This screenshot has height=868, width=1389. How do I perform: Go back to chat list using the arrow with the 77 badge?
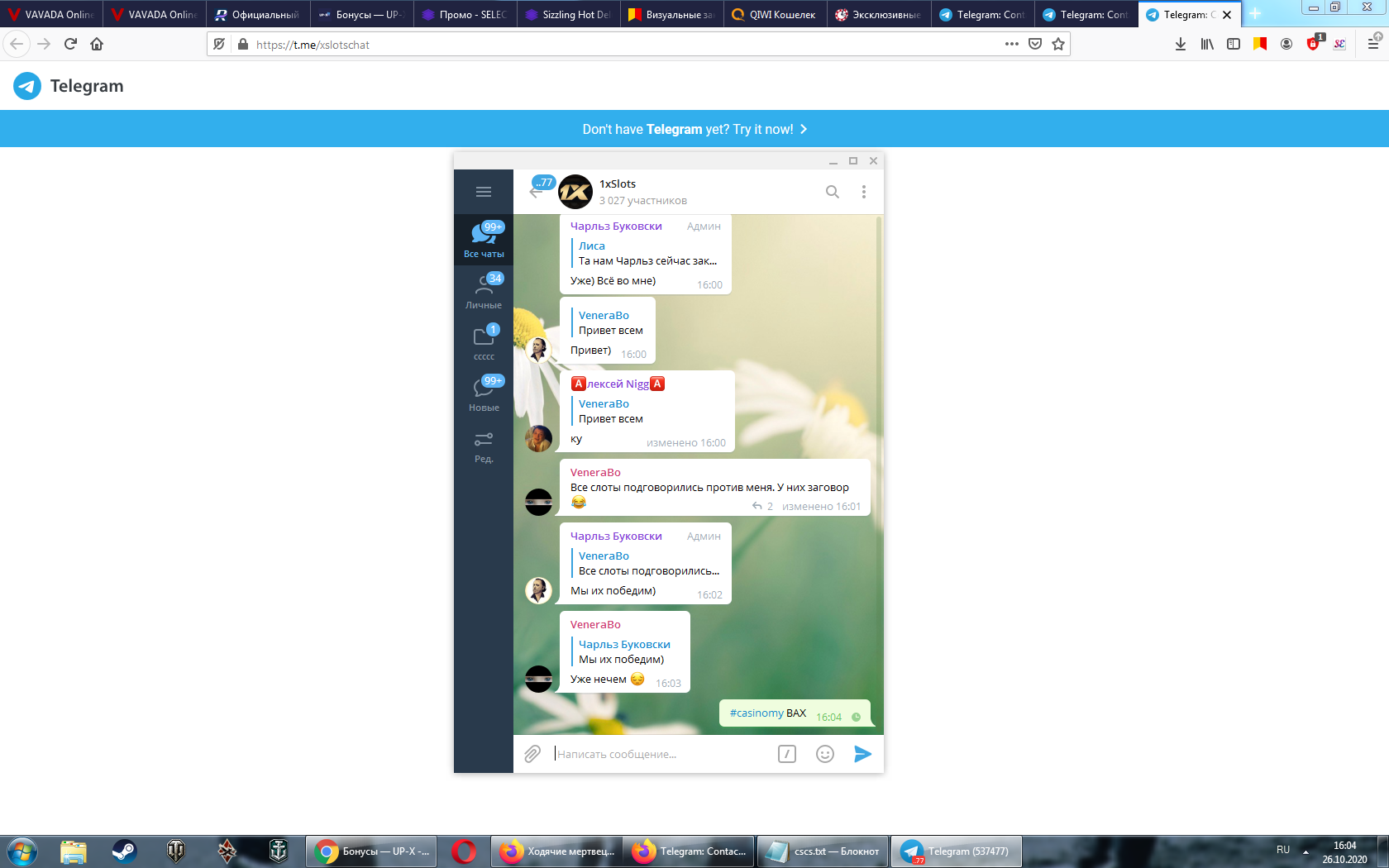coord(537,191)
